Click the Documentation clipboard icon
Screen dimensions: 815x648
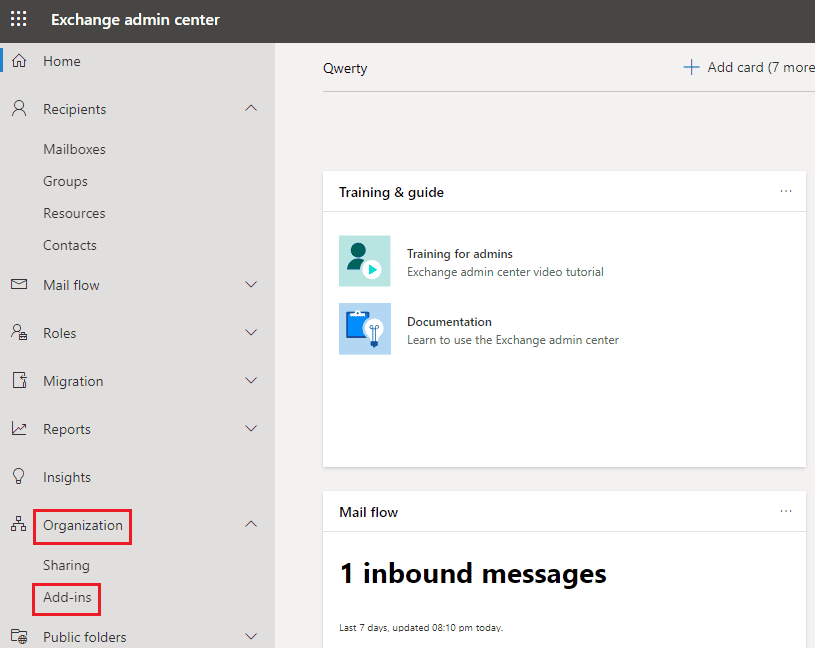[x=364, y=329]
